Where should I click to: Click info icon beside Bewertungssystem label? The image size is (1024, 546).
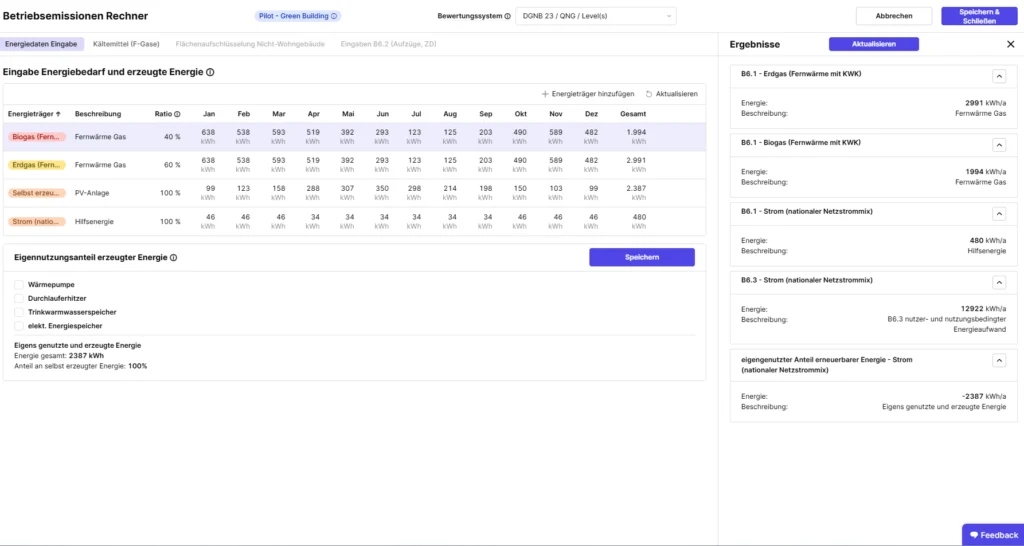tap(507, 16)
